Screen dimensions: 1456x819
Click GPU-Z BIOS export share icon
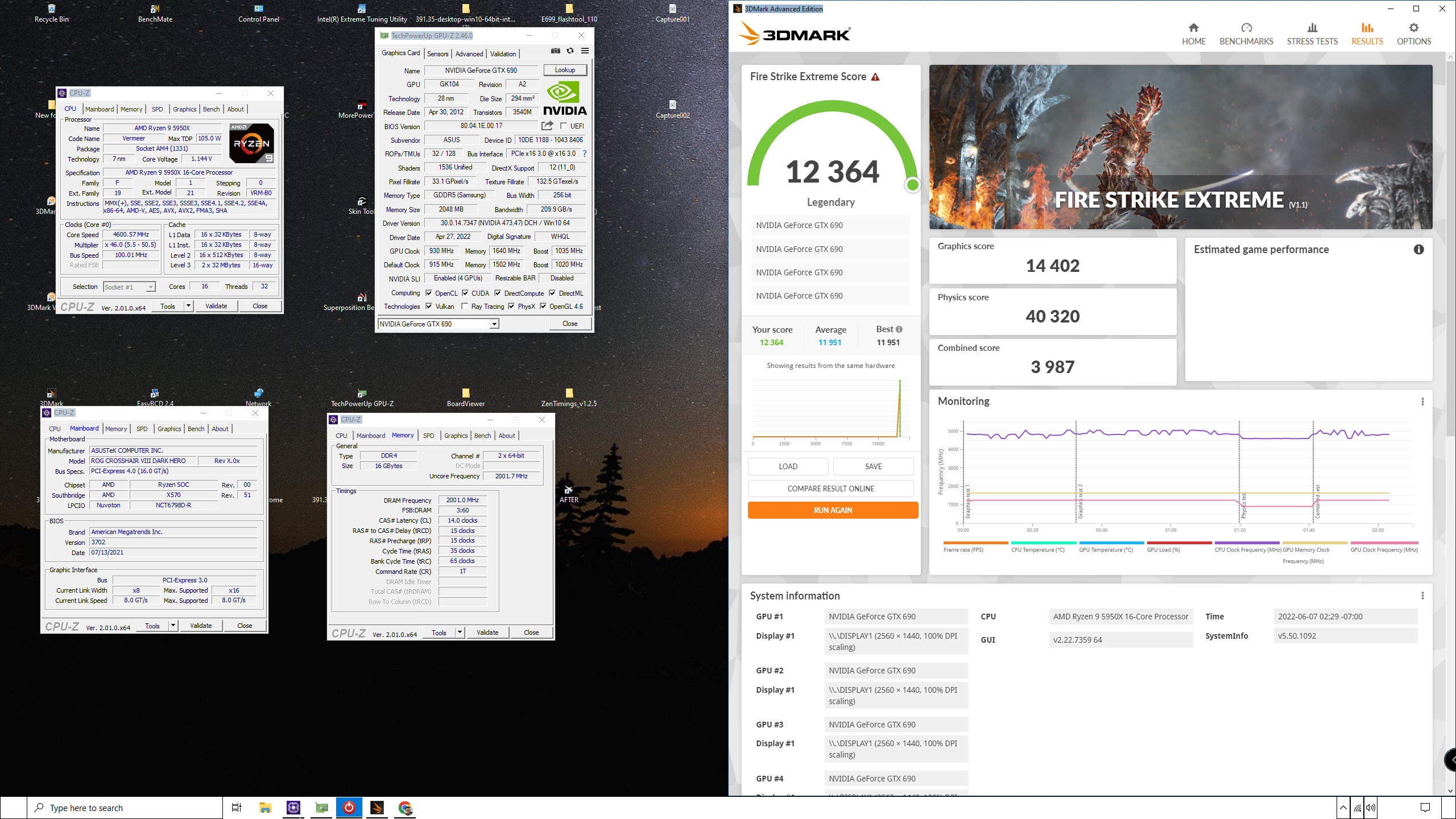(x=547, y=126)
